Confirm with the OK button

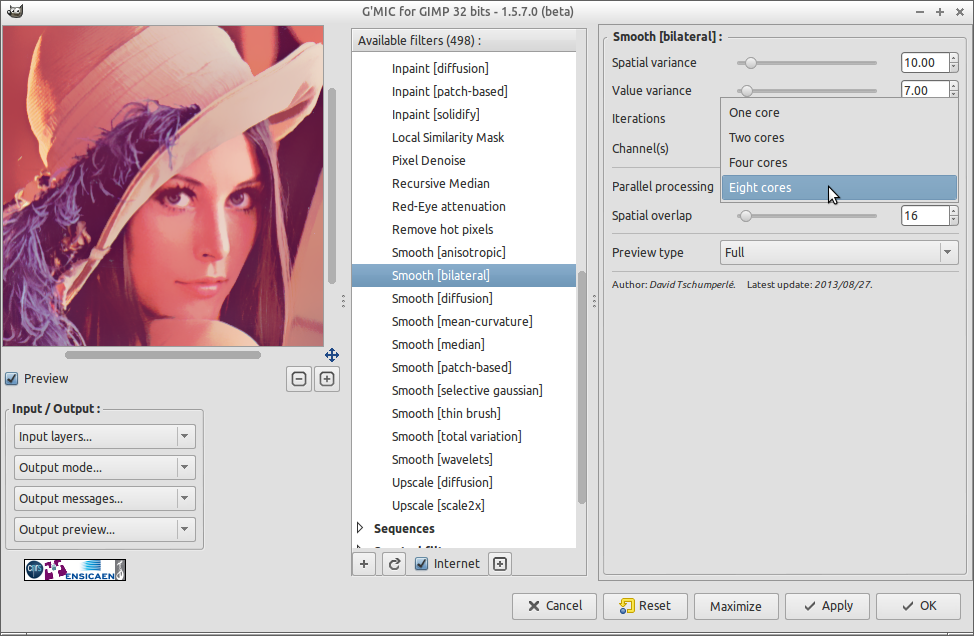(918, 606)
